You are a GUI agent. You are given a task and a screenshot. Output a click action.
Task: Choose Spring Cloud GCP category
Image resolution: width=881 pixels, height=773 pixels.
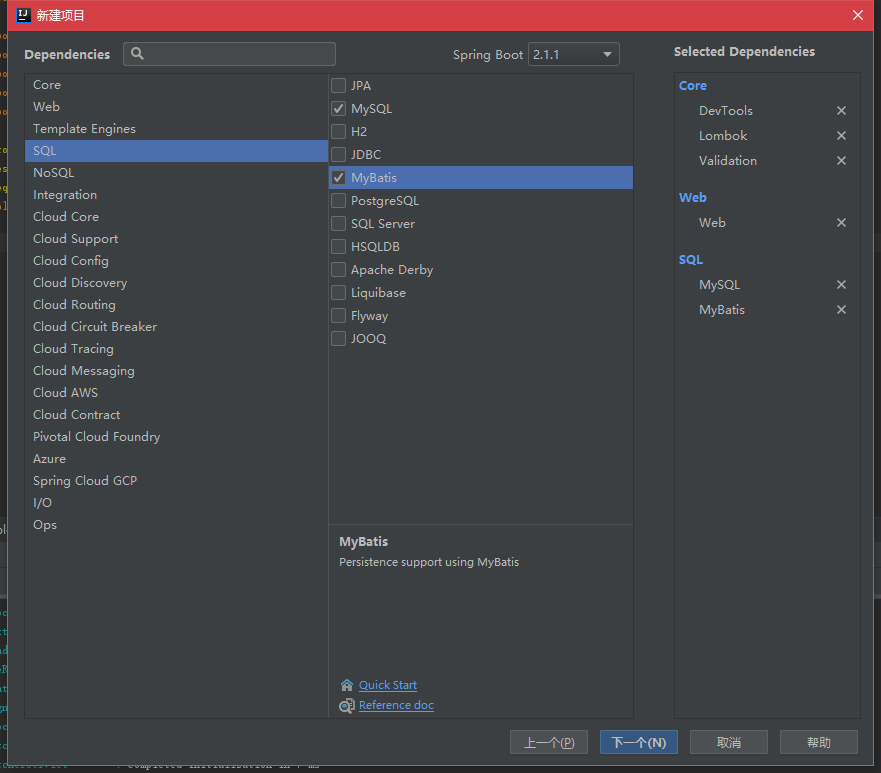point(176,481)
